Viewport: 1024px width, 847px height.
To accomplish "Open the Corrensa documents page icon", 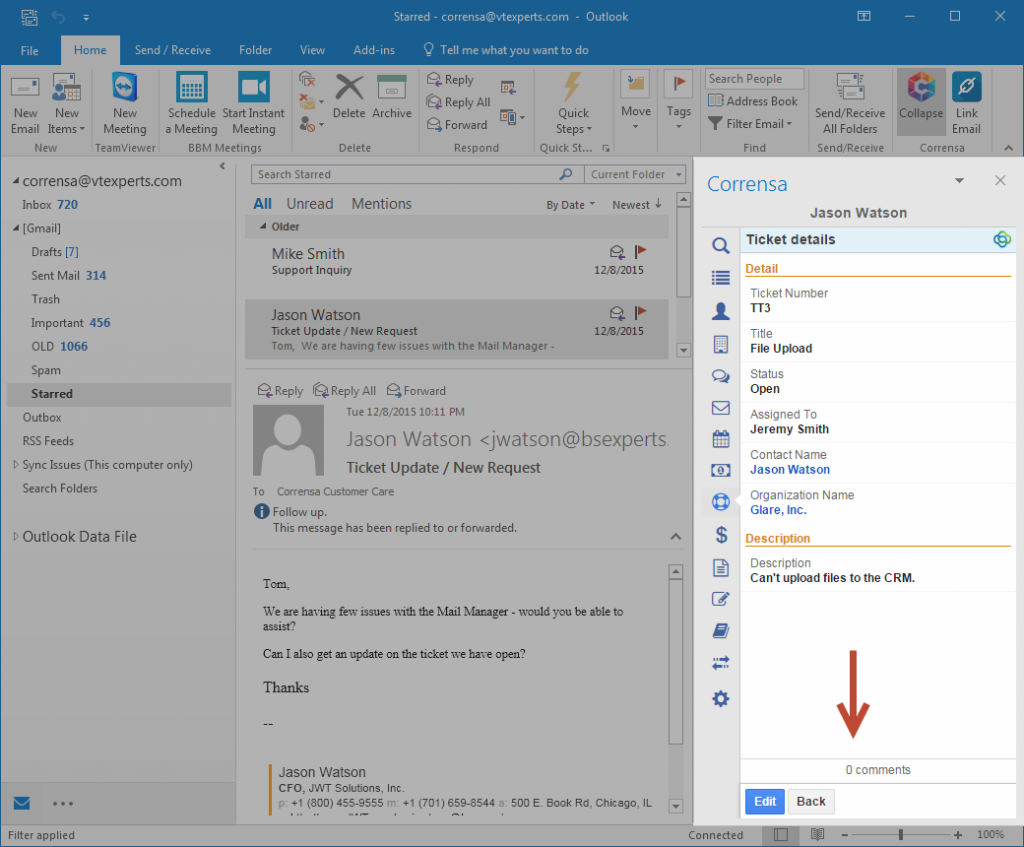I will tap(720, 567).
